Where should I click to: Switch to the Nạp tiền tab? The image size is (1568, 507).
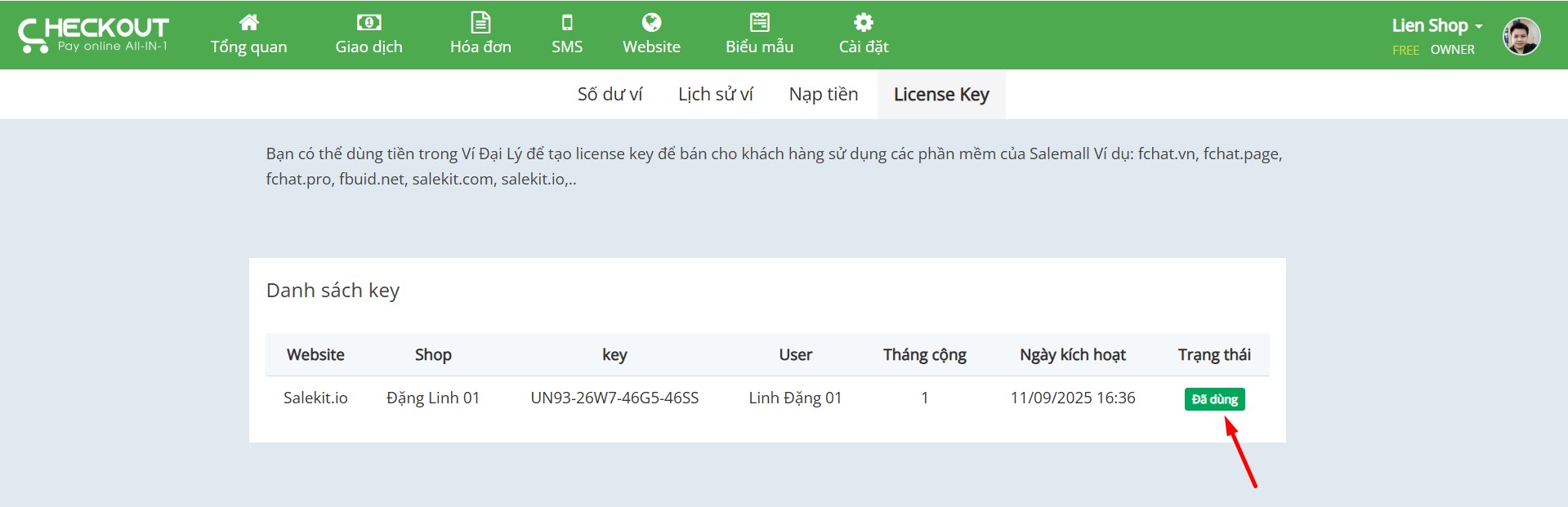824,95
